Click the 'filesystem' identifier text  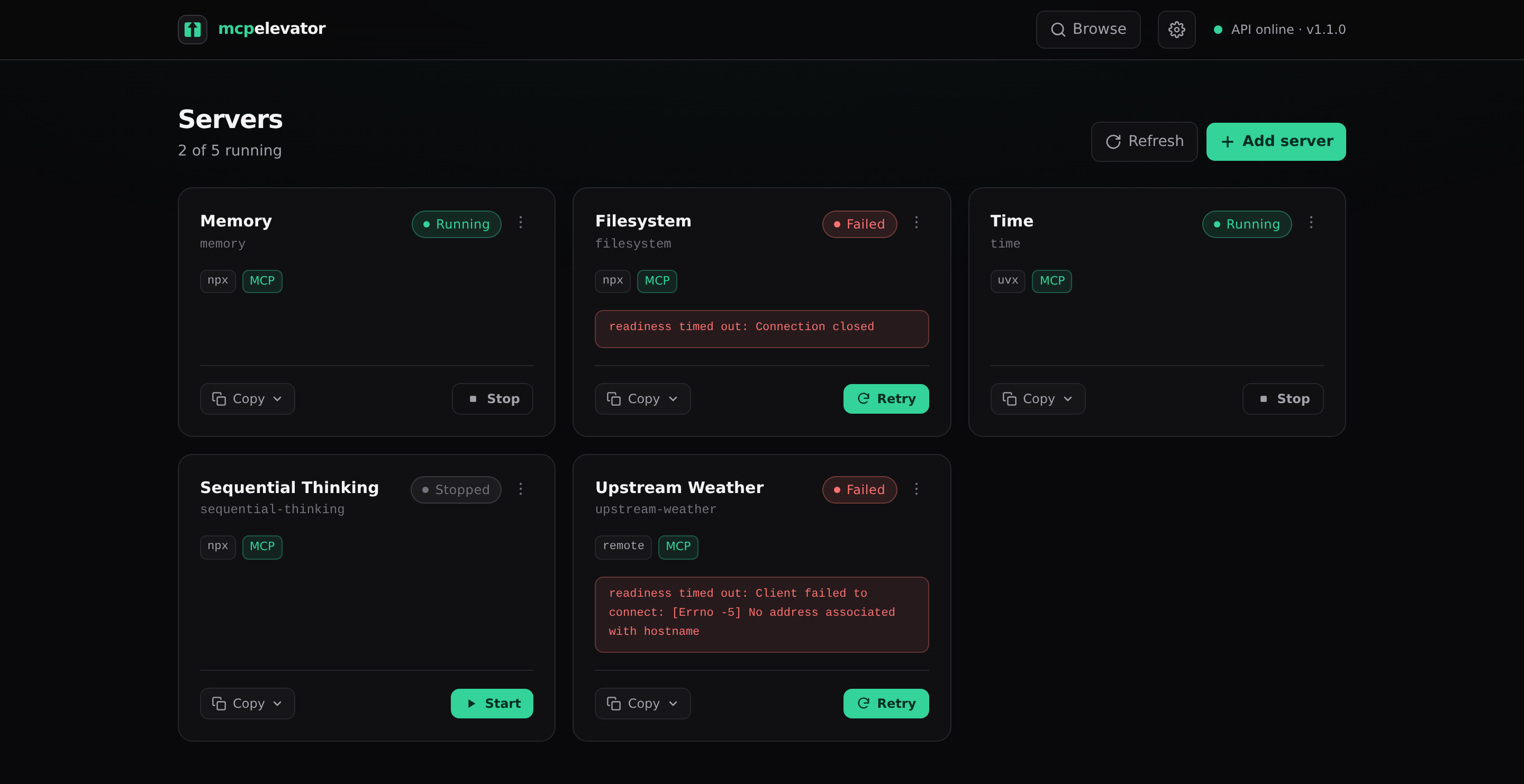tap(633, 243)
